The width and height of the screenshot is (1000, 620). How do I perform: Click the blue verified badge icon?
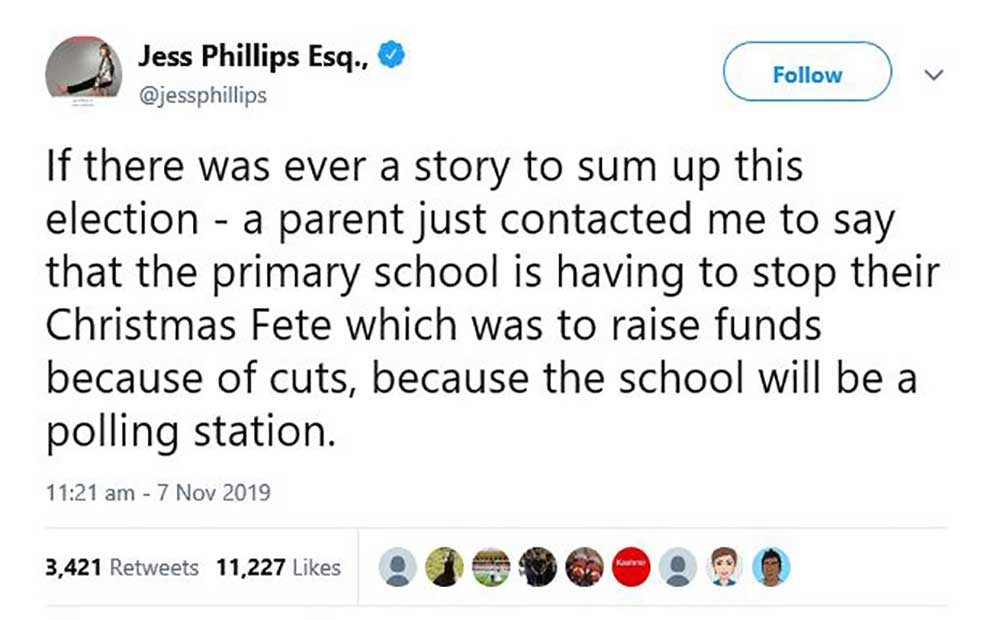coord(395,56)
